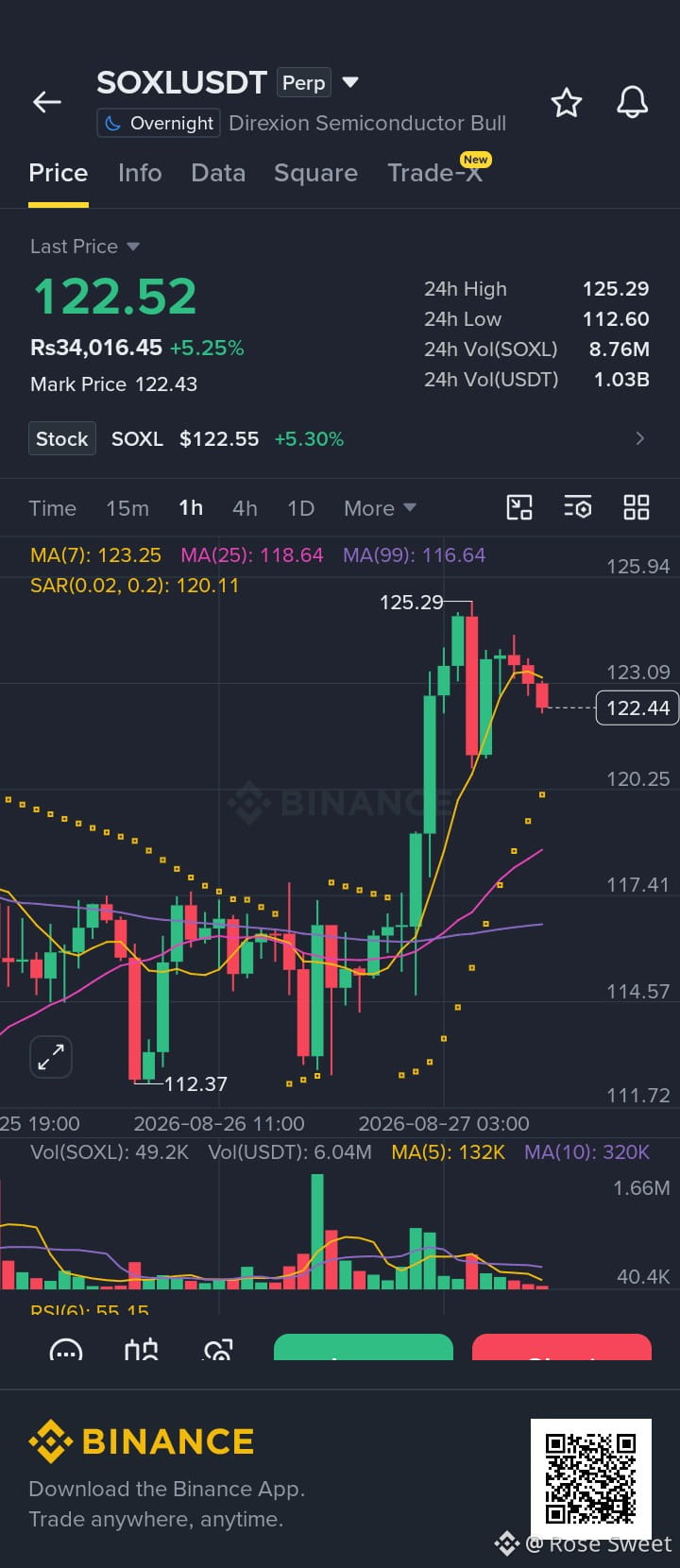Open SOXL stock details chevron
The image size is (680, 1568).
click(x=640, y=438)
